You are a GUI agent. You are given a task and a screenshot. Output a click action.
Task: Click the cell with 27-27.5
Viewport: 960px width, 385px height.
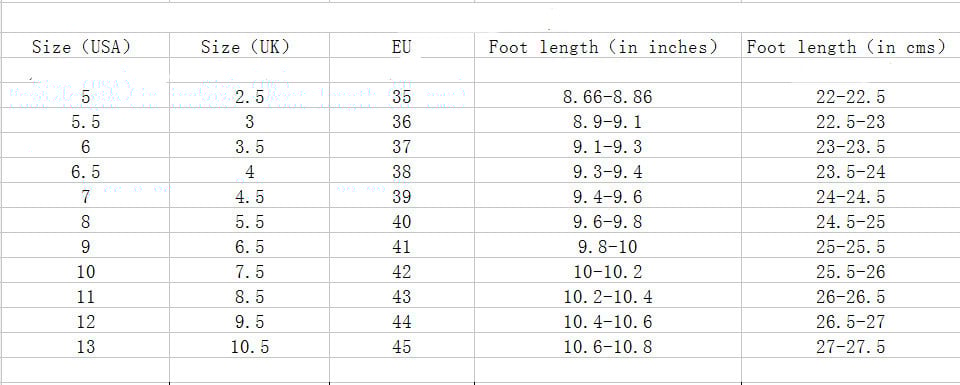(x=850, y=346)
